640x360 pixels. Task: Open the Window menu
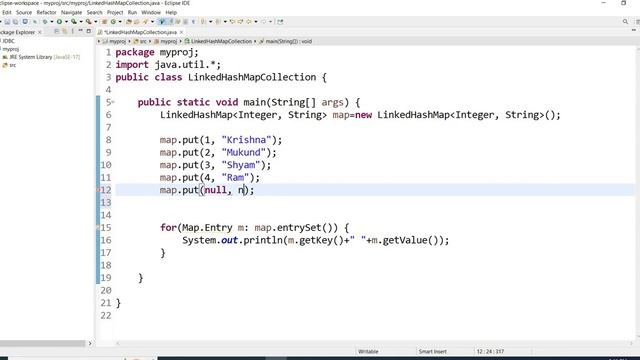151,12
